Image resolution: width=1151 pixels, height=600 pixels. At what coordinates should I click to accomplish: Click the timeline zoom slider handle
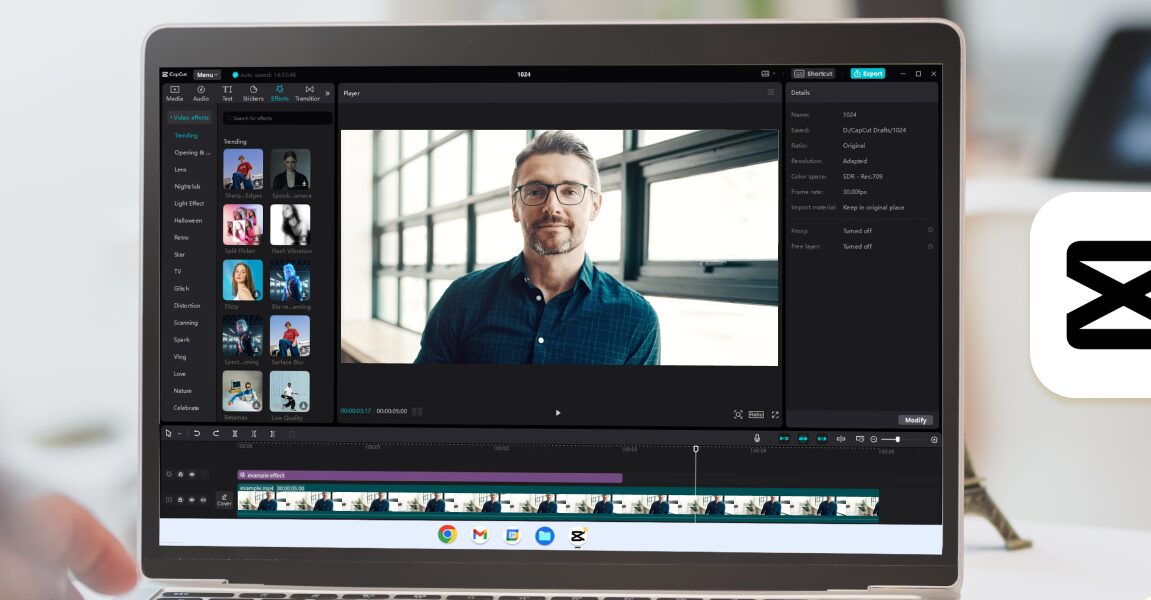click(x=897, y=440)
